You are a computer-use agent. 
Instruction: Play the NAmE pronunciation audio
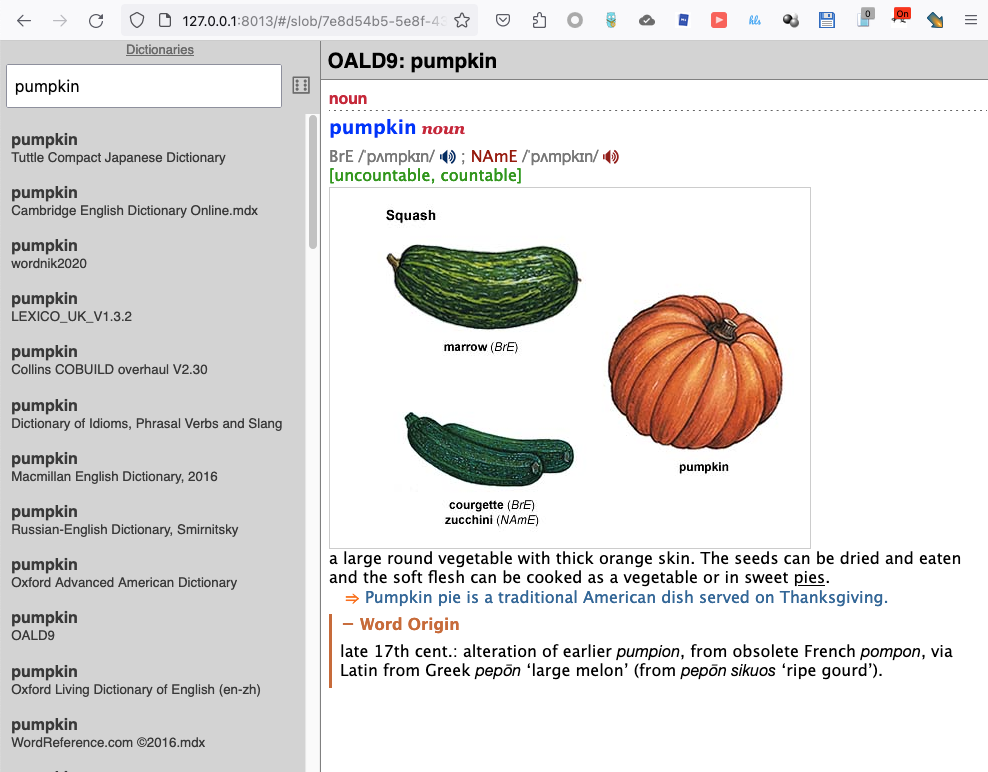click(x=611, y=157)
